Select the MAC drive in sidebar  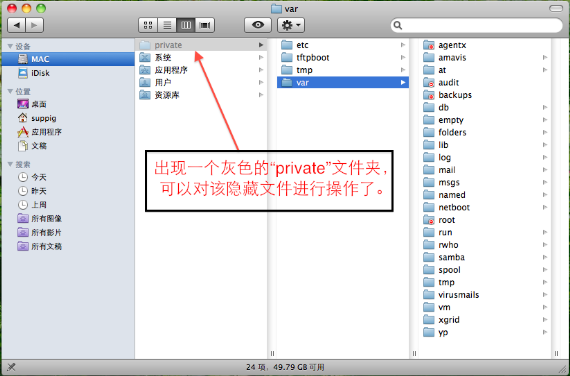68,59
